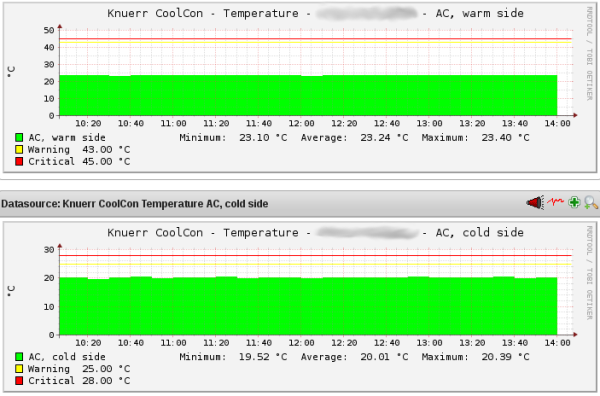
Task: Click the green plus add-to-basket icon
Action: [x=574, y=202]
